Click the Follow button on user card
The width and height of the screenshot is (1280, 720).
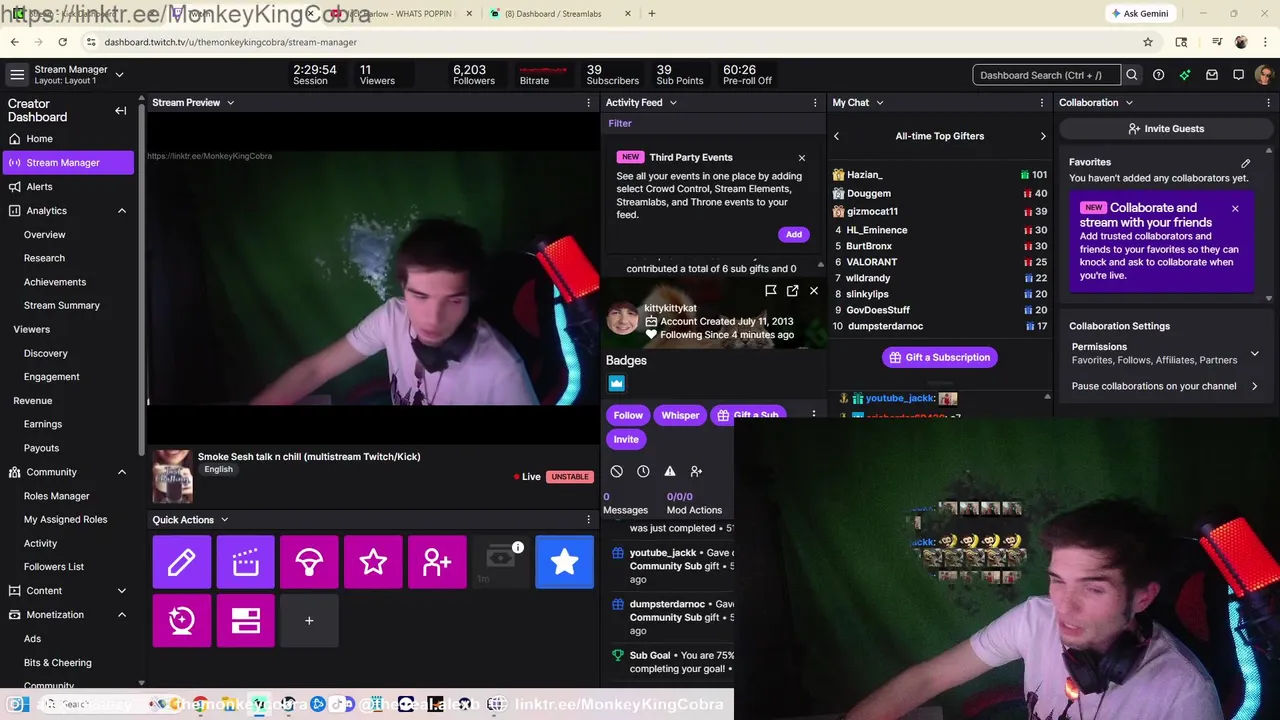click(x=628, y=415)
